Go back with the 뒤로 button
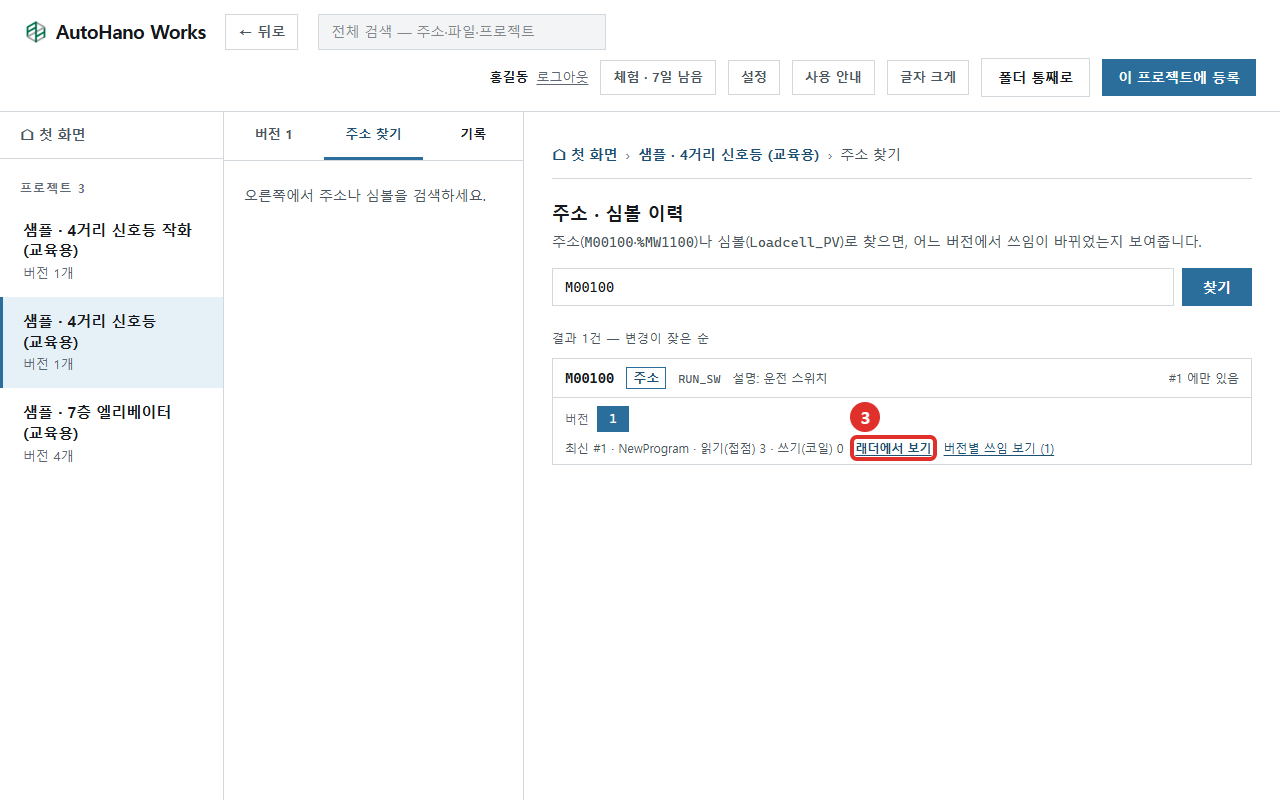Viewport: 1280px width, 800px height. pos(261,32)
